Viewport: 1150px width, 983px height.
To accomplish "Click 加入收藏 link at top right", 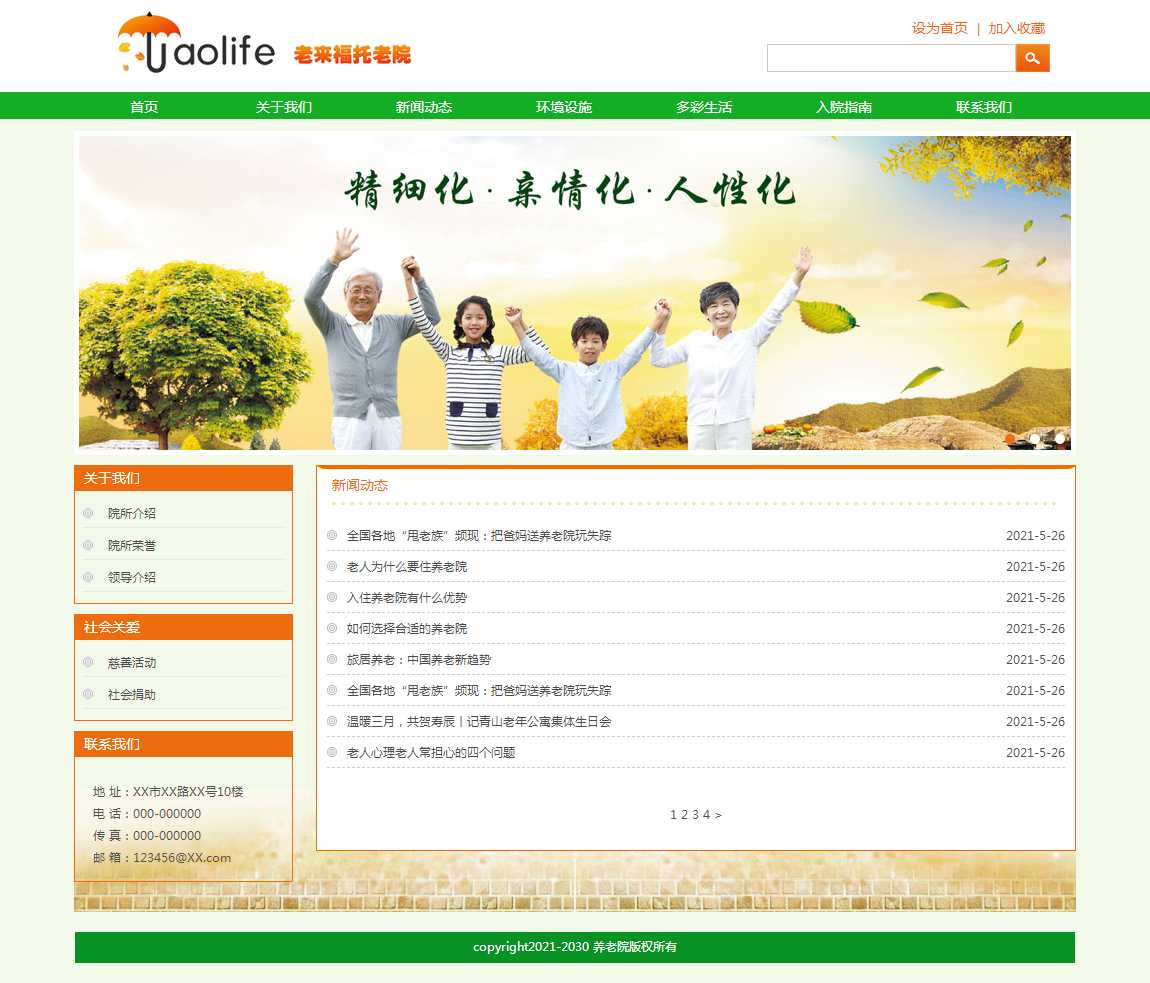I will tap(1016, 28).
